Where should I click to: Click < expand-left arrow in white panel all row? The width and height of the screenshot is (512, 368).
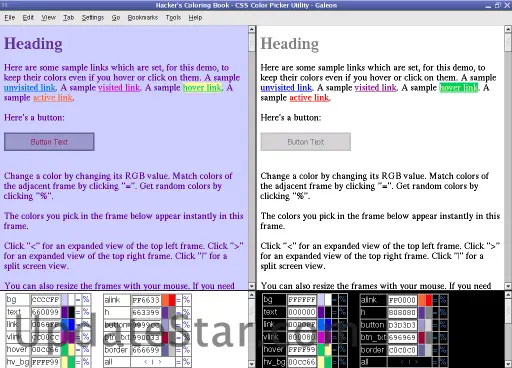145,362
